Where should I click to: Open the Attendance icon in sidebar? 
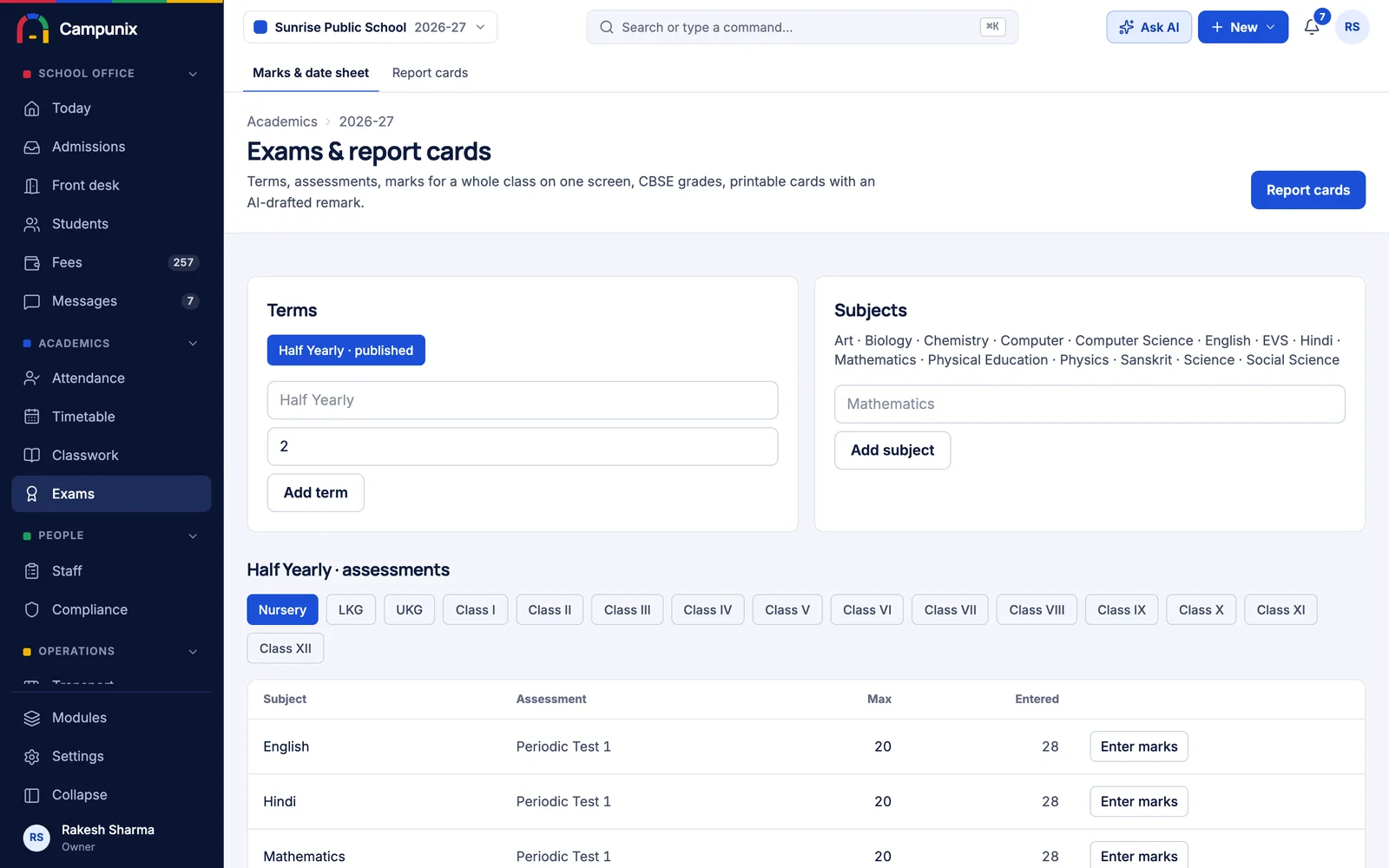tap(32, 378)
